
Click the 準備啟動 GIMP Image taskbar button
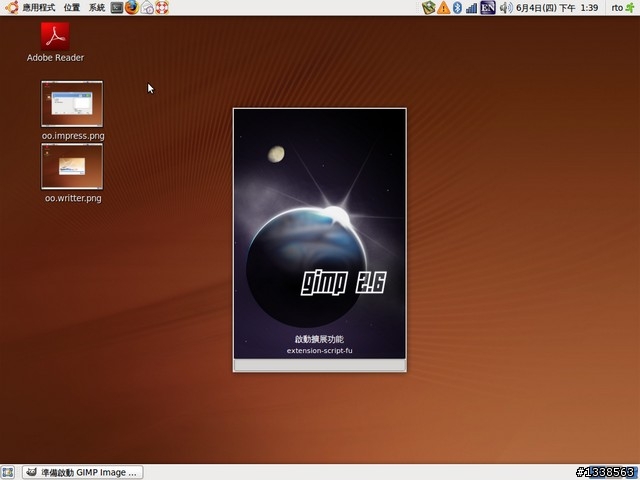coord(83,472)
